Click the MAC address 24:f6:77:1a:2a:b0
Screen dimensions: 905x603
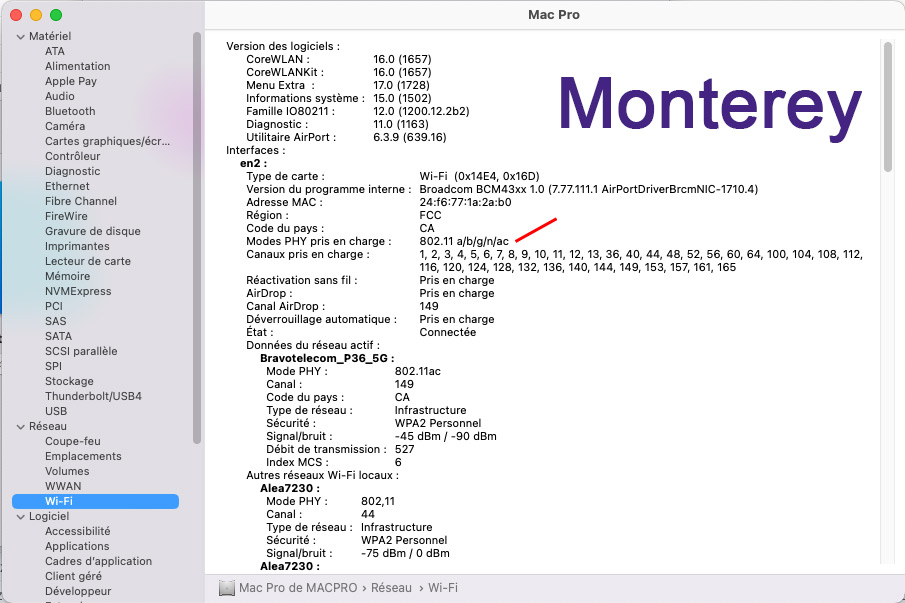pos(465,203)
